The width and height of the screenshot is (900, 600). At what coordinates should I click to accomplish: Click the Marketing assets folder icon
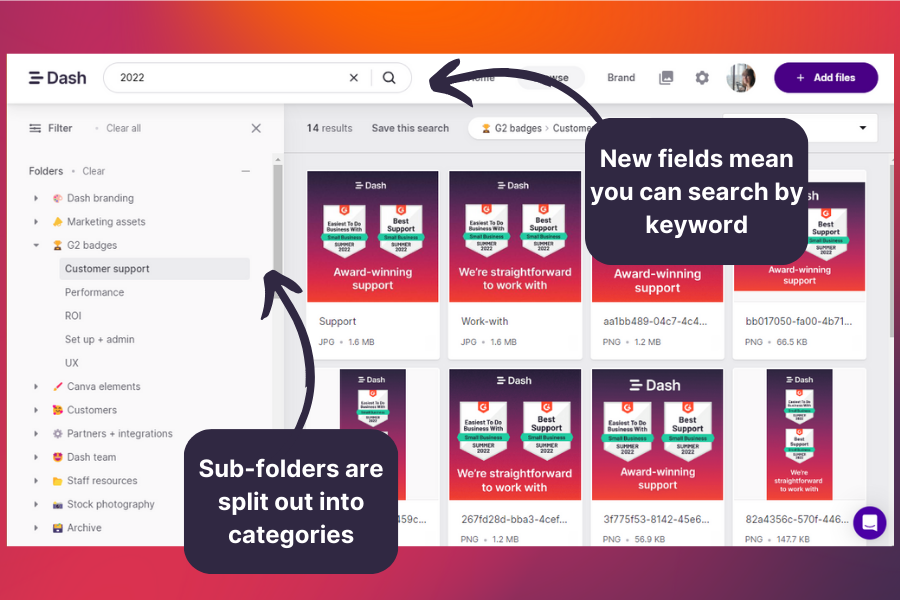click(57, 222)
